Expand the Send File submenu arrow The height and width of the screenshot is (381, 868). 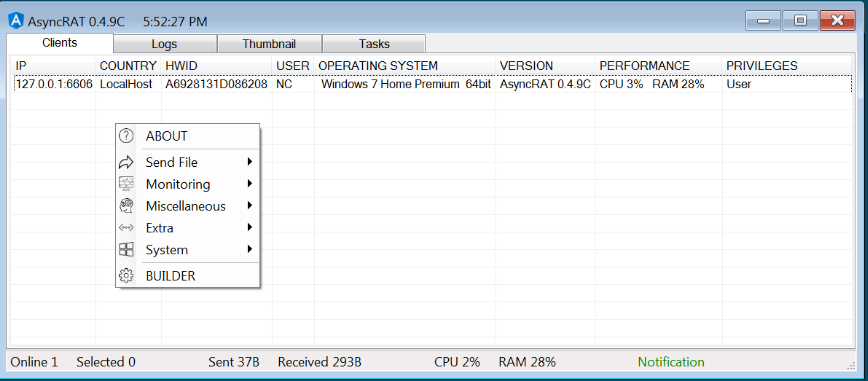click(x=250, y=162)
